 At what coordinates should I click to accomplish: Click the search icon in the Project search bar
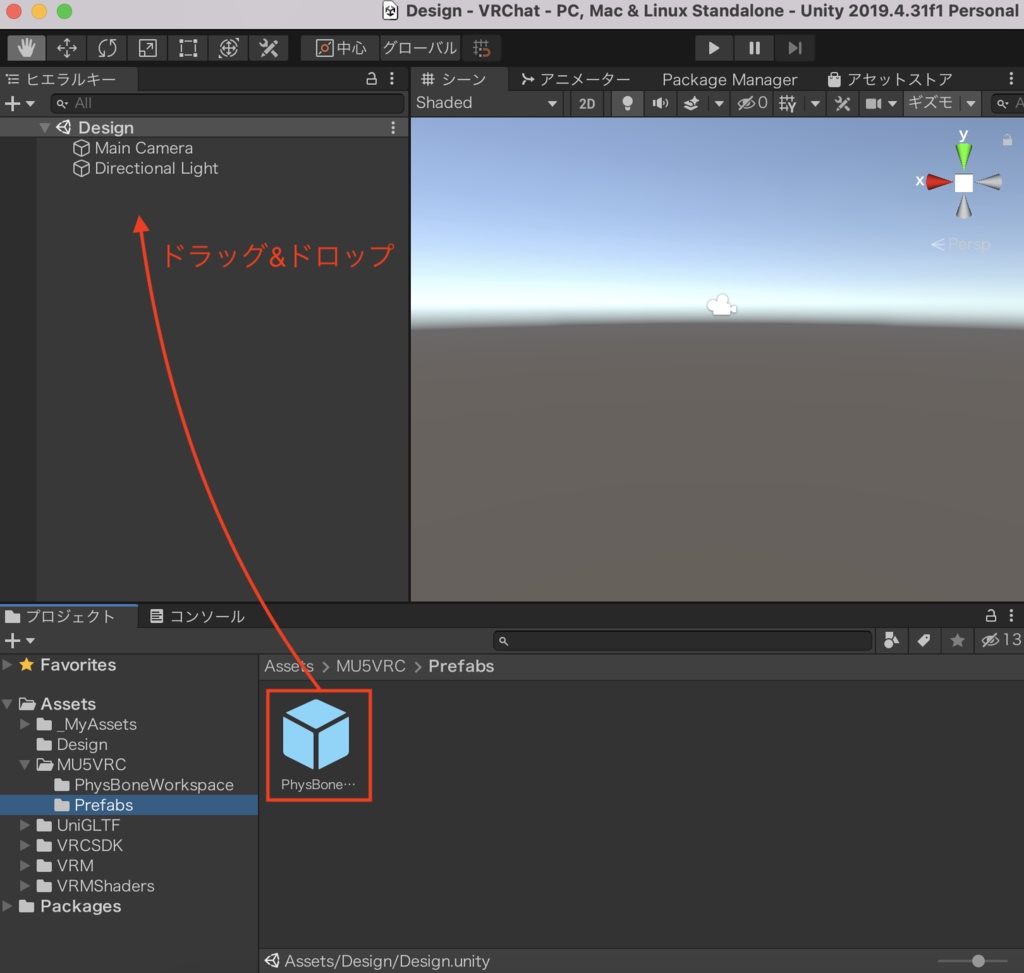tap(504, 640)
